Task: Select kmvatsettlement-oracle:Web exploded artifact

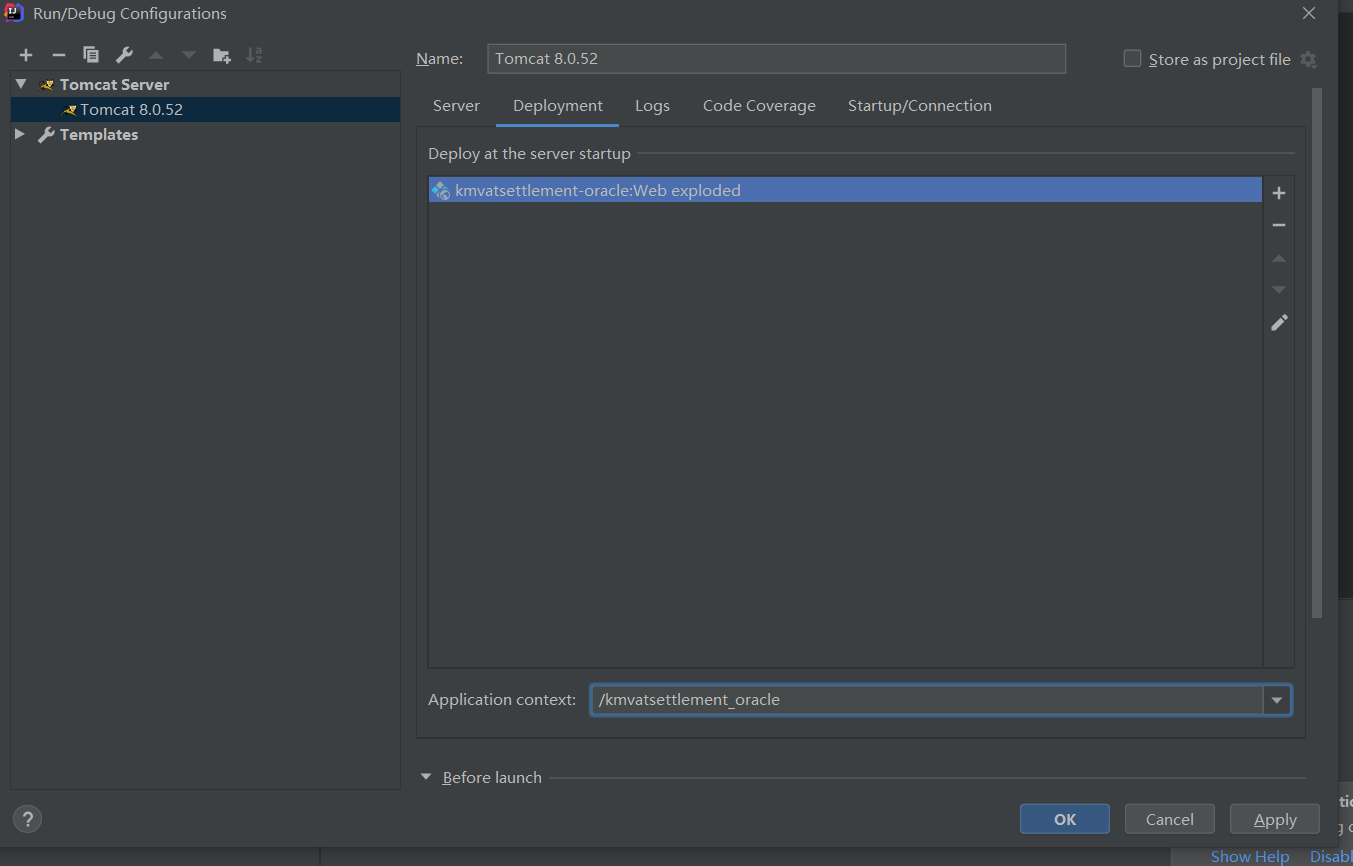Action: 845,190
